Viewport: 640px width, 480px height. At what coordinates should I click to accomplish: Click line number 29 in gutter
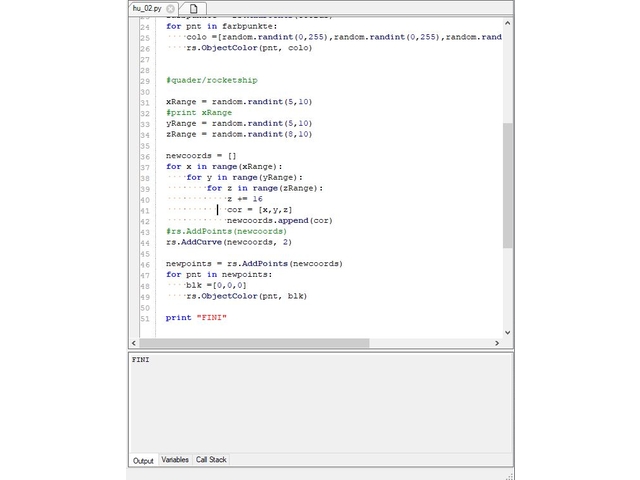[145, 81]
